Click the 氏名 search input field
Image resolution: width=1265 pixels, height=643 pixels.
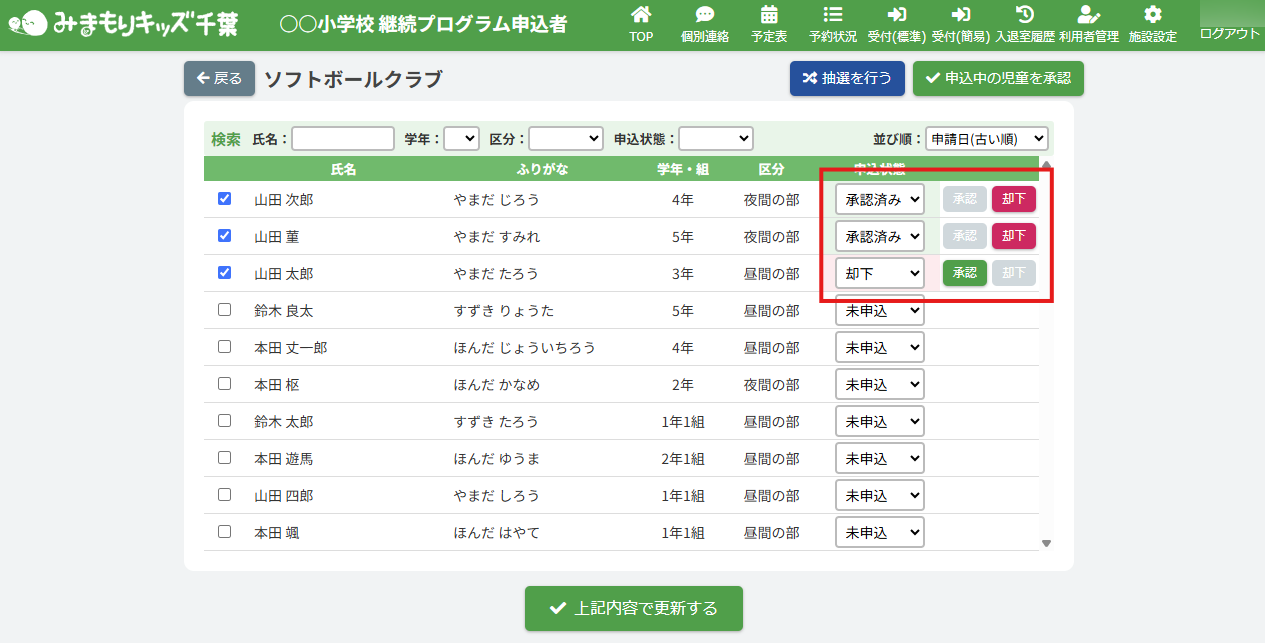(x=343, y=139)
